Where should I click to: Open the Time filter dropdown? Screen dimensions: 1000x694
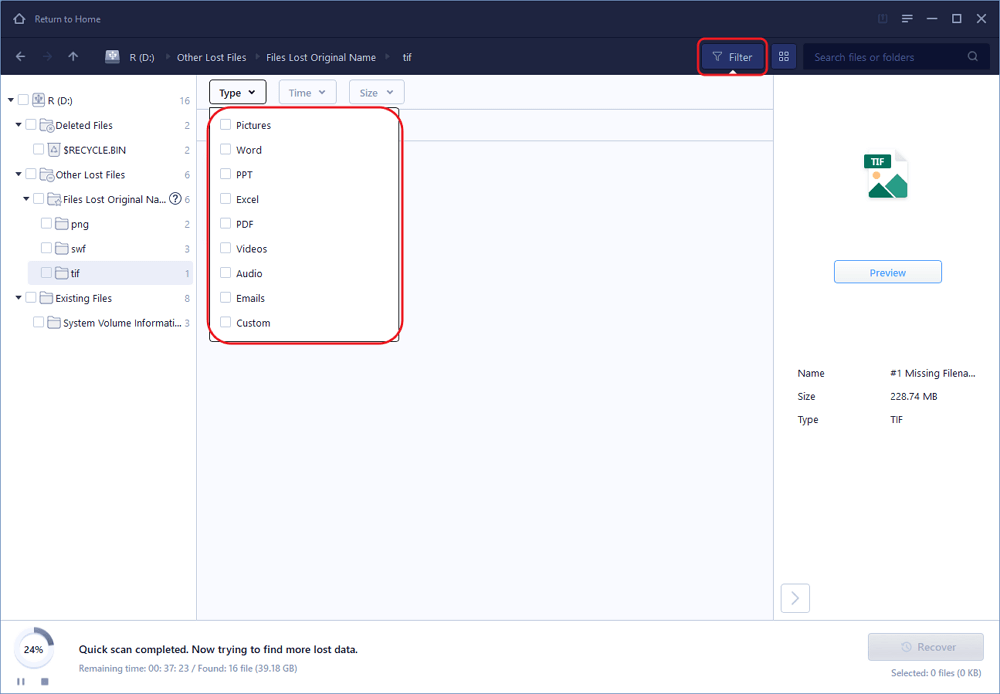tap(307, 91)
